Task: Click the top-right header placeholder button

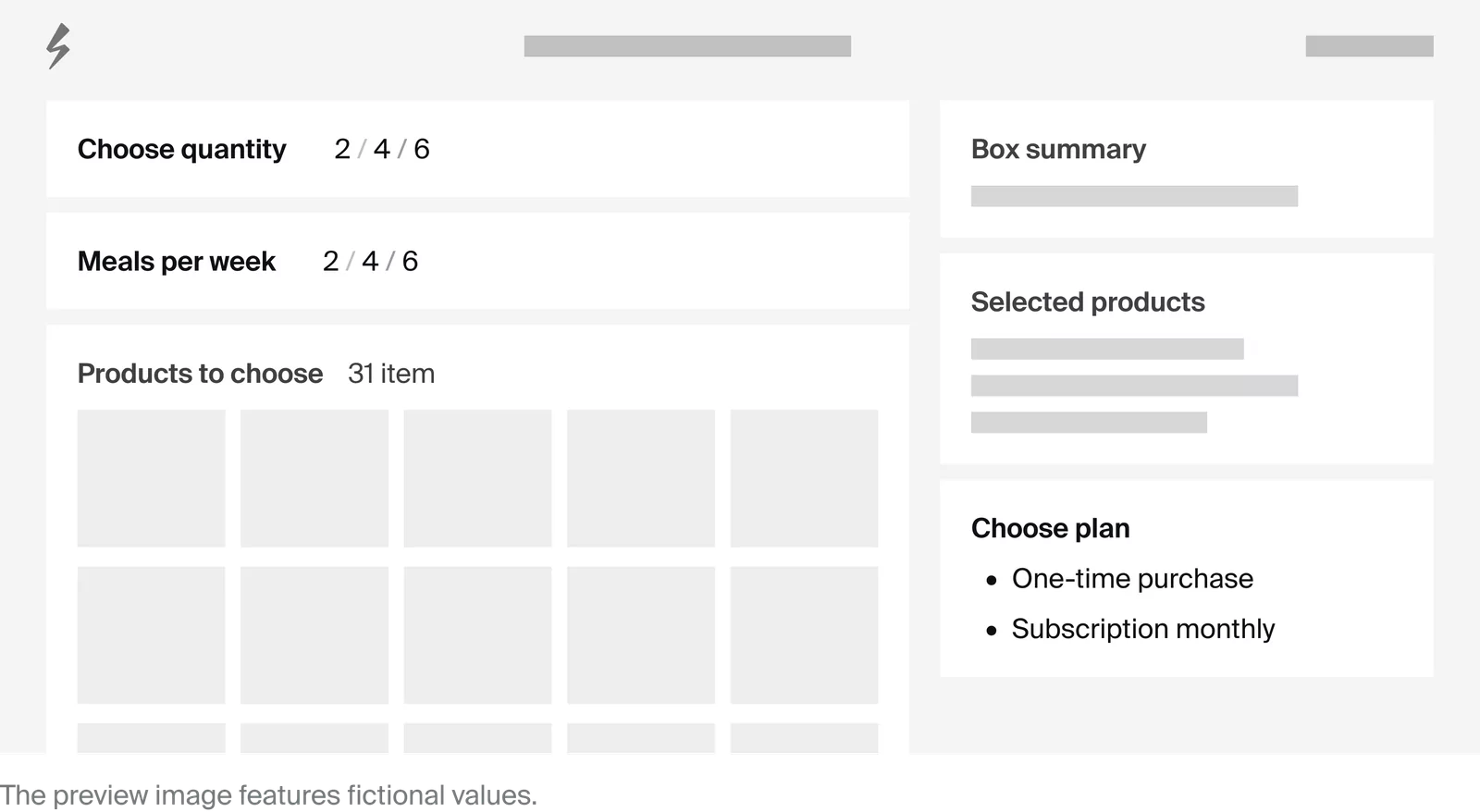Action: click(x=1369, y=46)
